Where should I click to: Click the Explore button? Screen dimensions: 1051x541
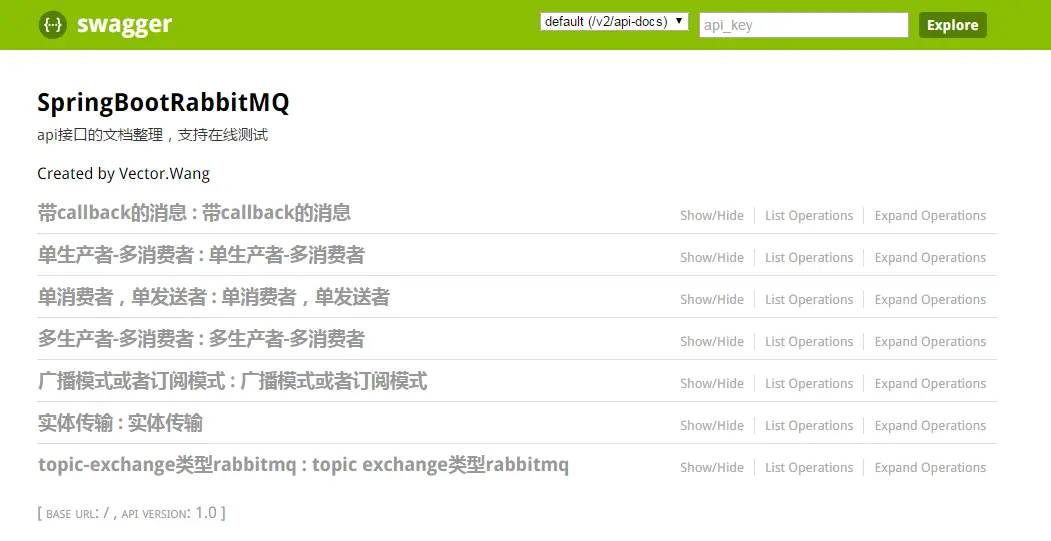click(952, 25)
